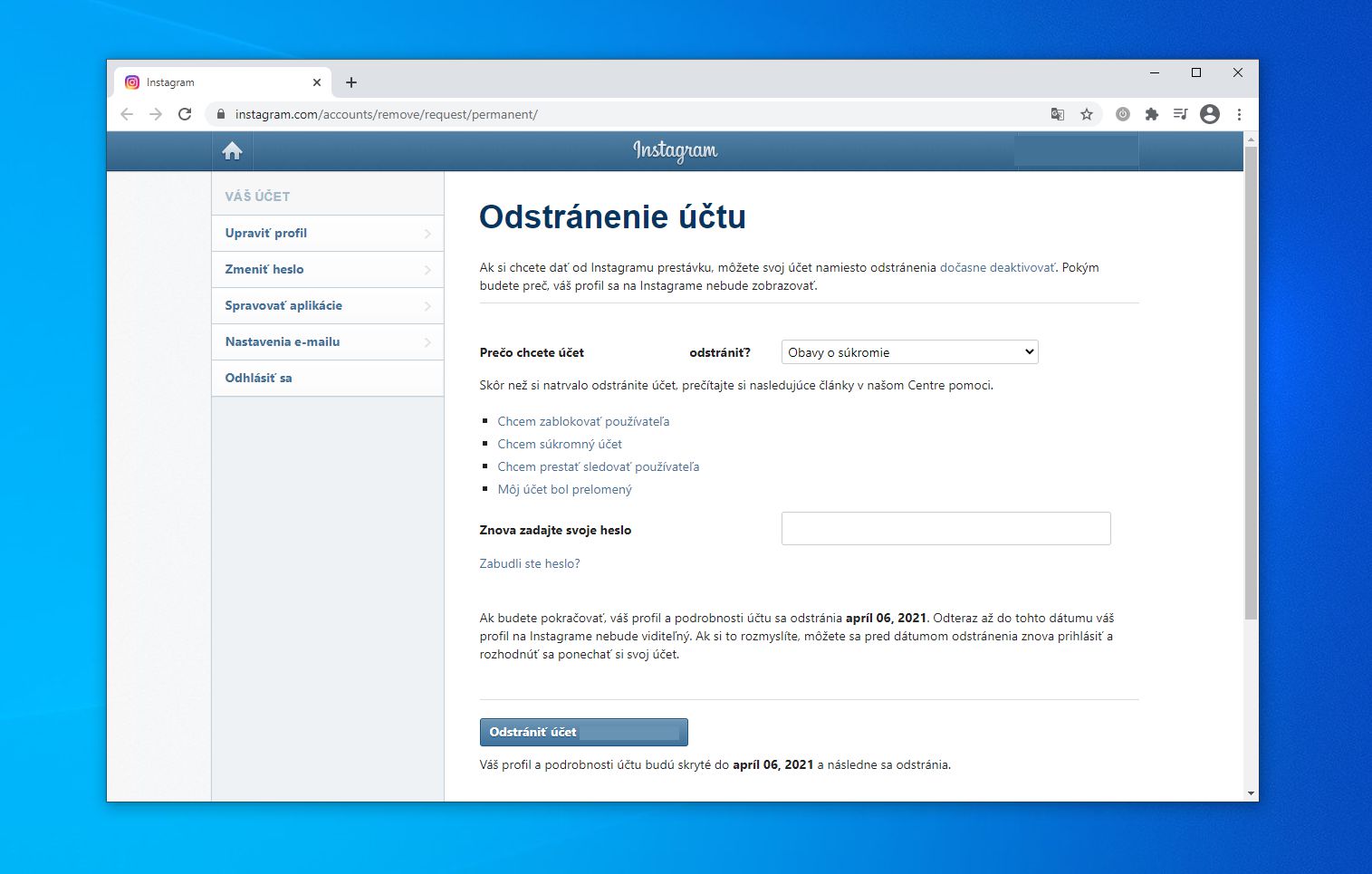Go back with the browser back arrow
The height and width of the screenshot is (874, 1372).
127,114
